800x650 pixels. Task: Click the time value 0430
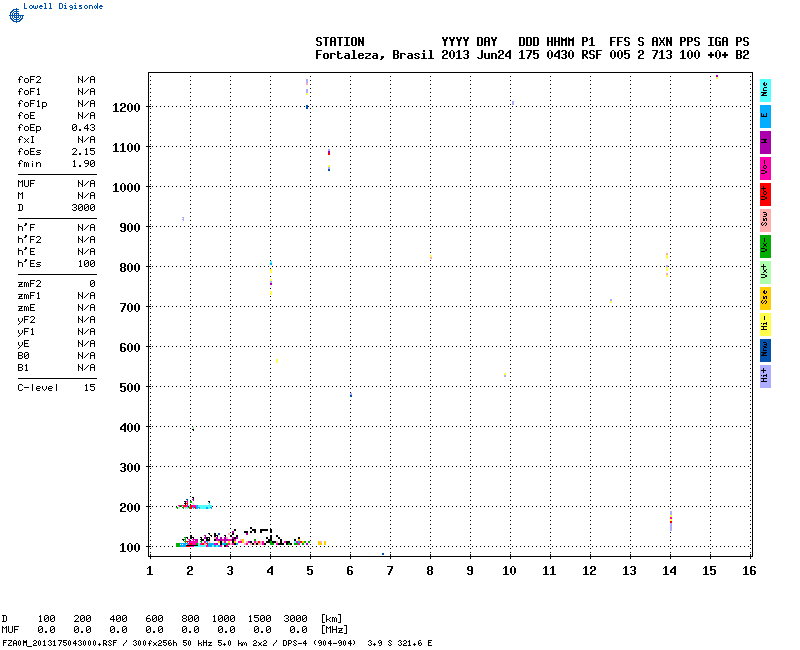[560, 55]
